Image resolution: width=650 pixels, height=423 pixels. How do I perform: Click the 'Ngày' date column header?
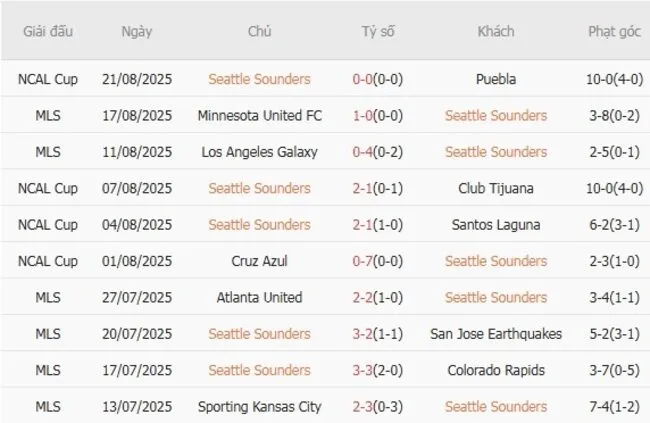click(x=137, y=32)
